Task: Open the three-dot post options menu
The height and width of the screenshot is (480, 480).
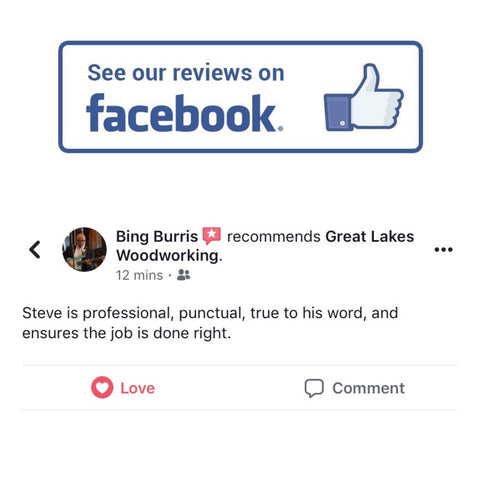Action: [x=443, y=249]
